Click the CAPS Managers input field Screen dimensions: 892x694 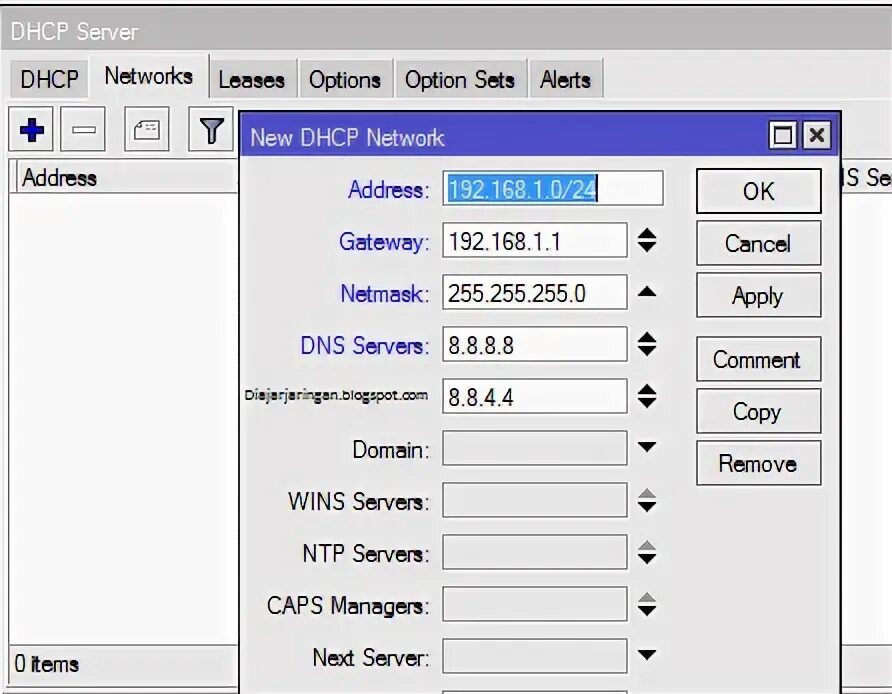click(x=535, y=604)
